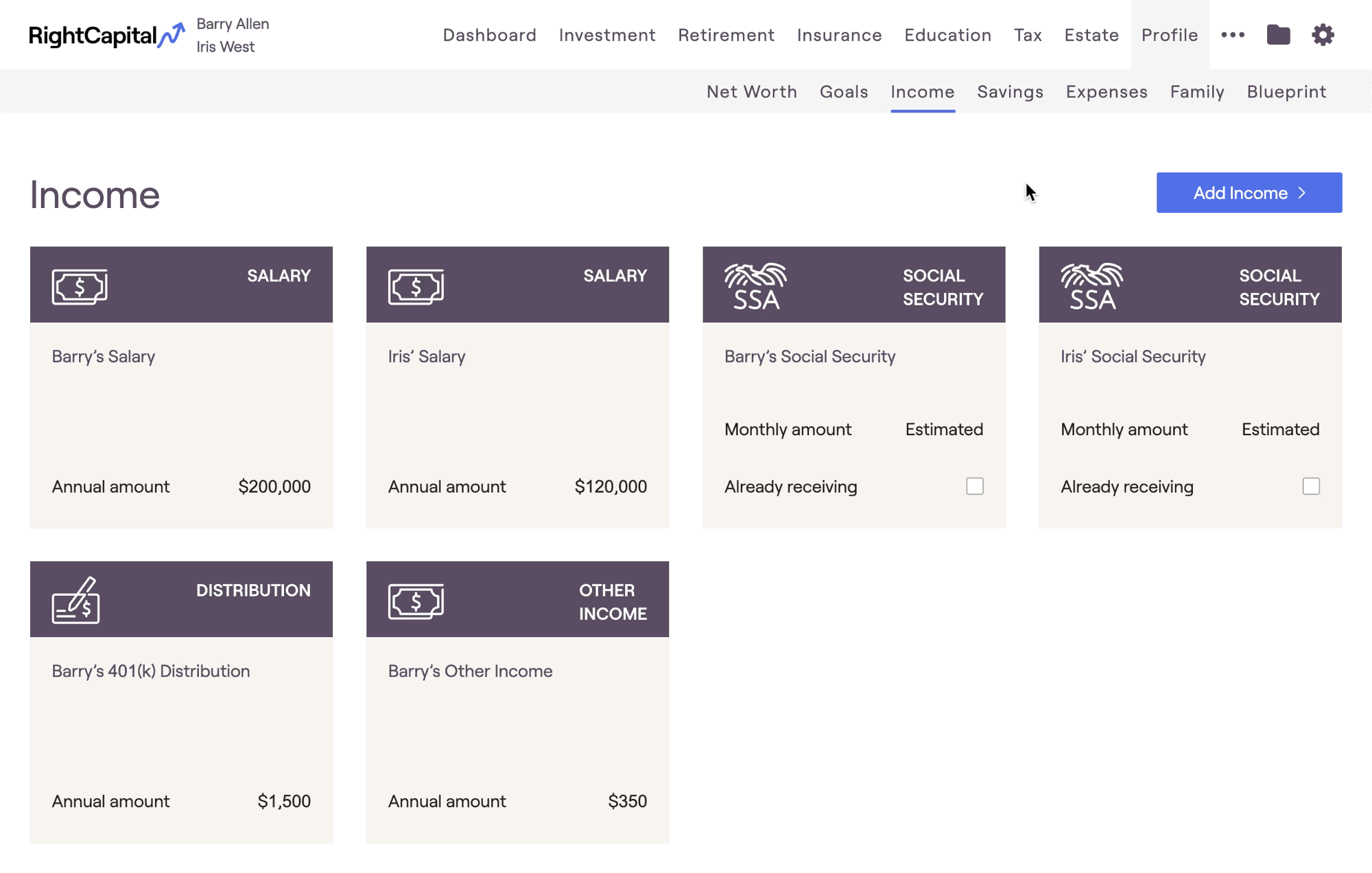1372x873 pixels.
Task: Click SSA eagle icon on Barry's card
Action: 755,286
